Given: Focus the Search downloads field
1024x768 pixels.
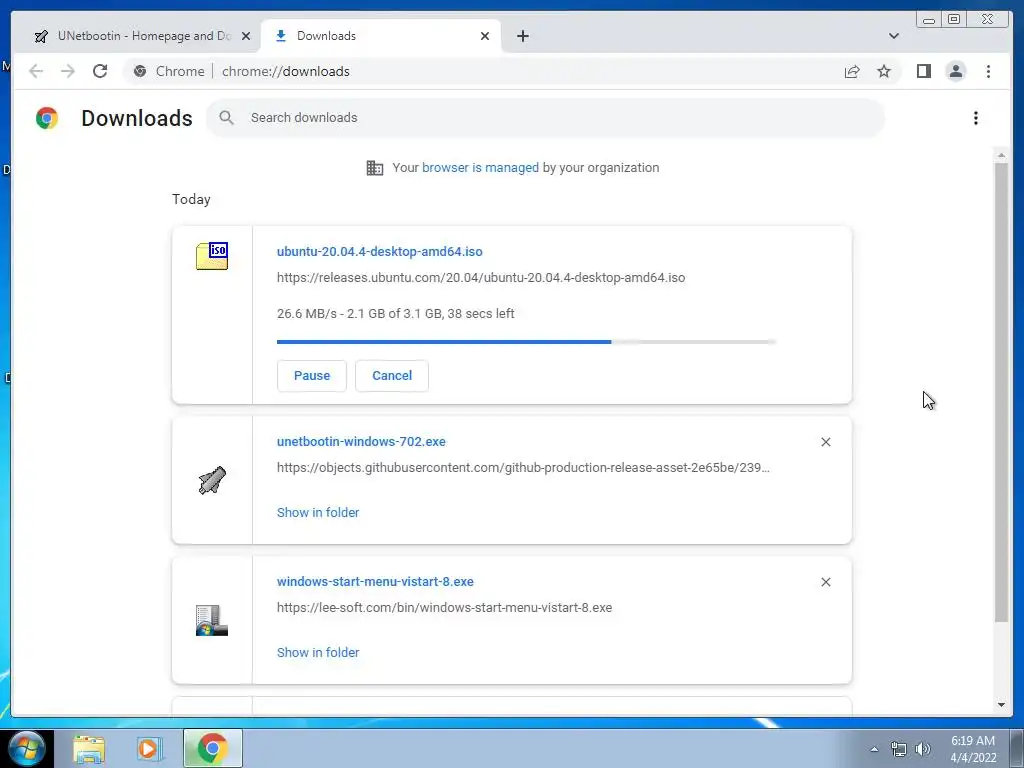Looking at the screenshot, I should [x=545, y=118].
